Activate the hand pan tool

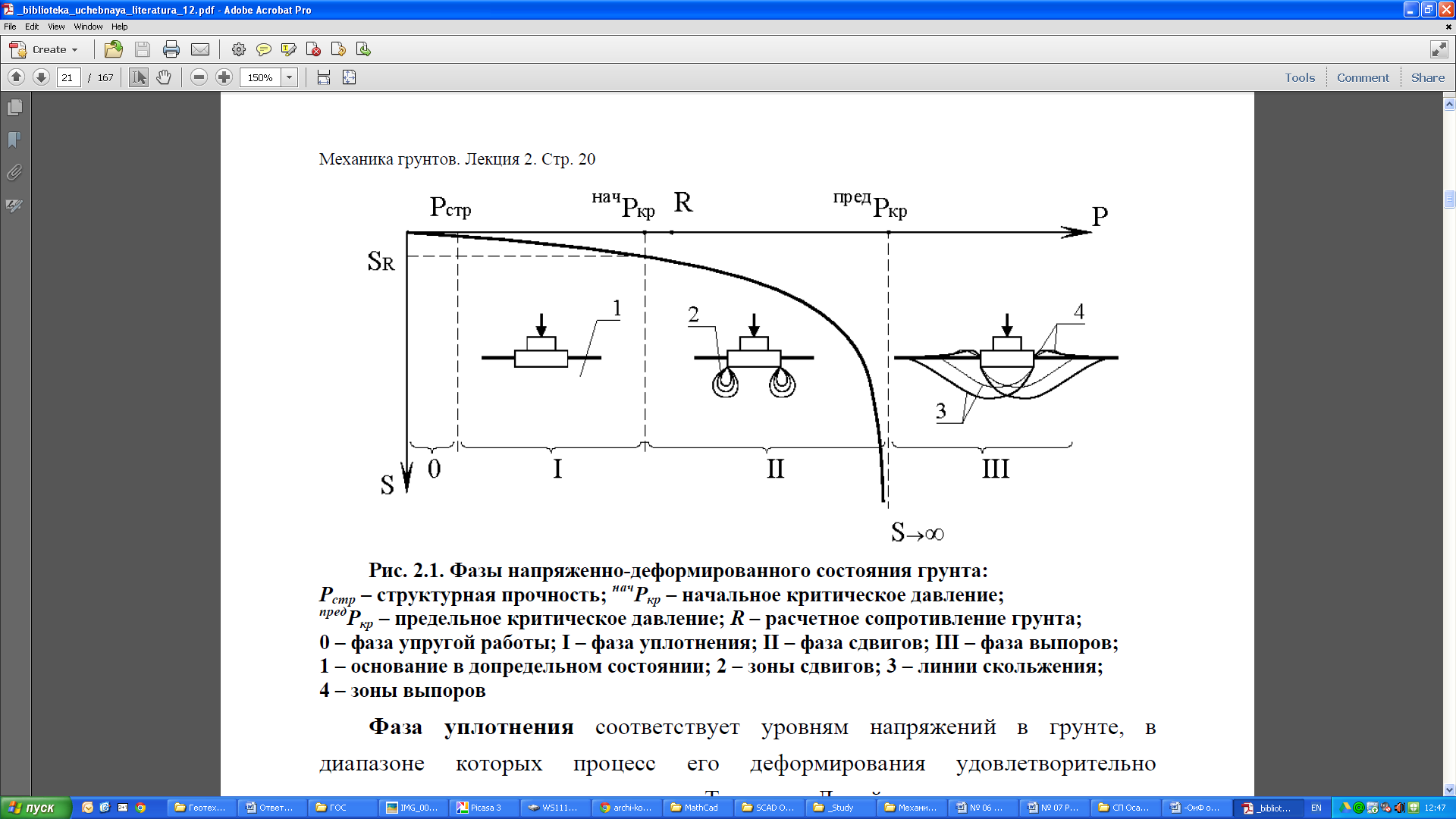[164, 77]
